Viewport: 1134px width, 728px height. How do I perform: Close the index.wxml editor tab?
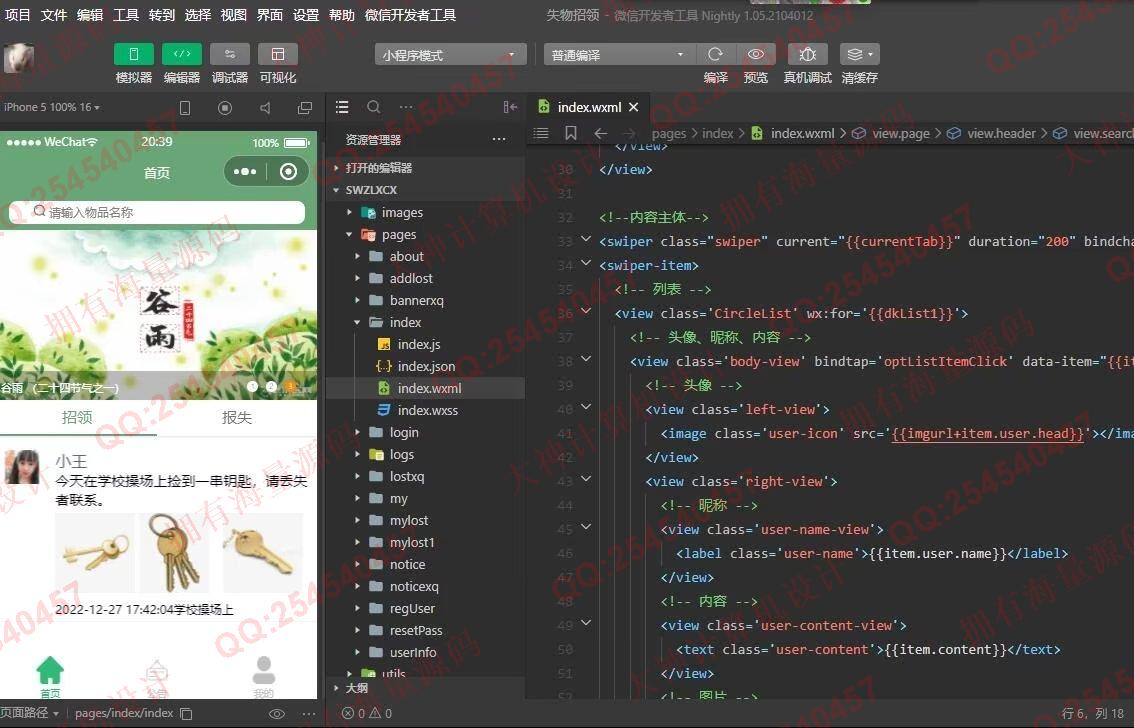(x=634, y=107)
